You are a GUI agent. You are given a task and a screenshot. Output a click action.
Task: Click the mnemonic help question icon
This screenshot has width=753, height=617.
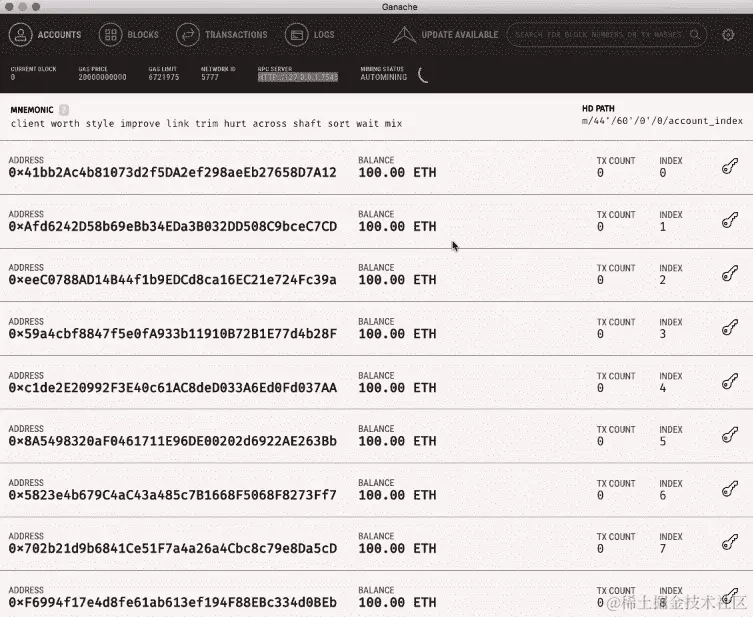[x=63, y=110]
